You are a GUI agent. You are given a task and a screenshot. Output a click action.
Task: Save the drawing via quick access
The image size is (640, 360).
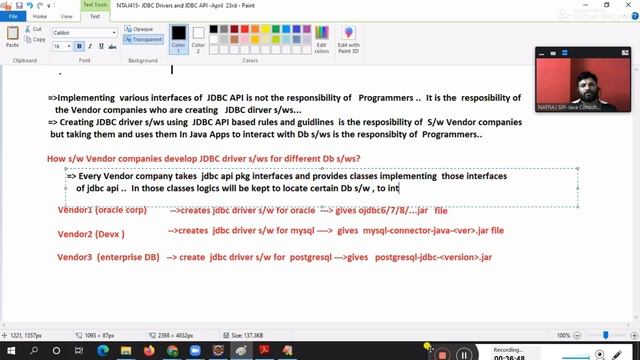[x=19, y=5]
